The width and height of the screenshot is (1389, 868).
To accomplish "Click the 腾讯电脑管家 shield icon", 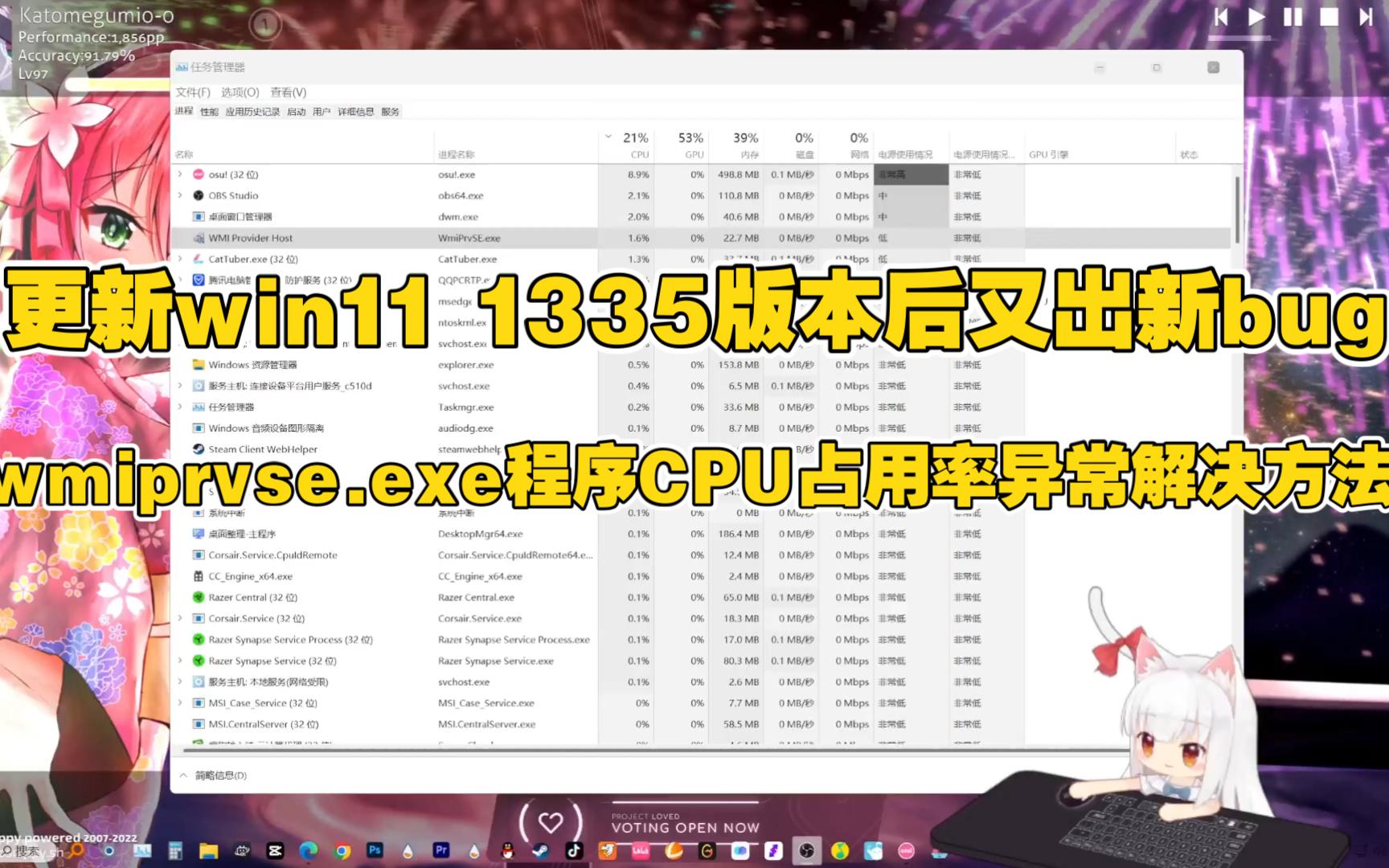I will (x=199, y=280).
